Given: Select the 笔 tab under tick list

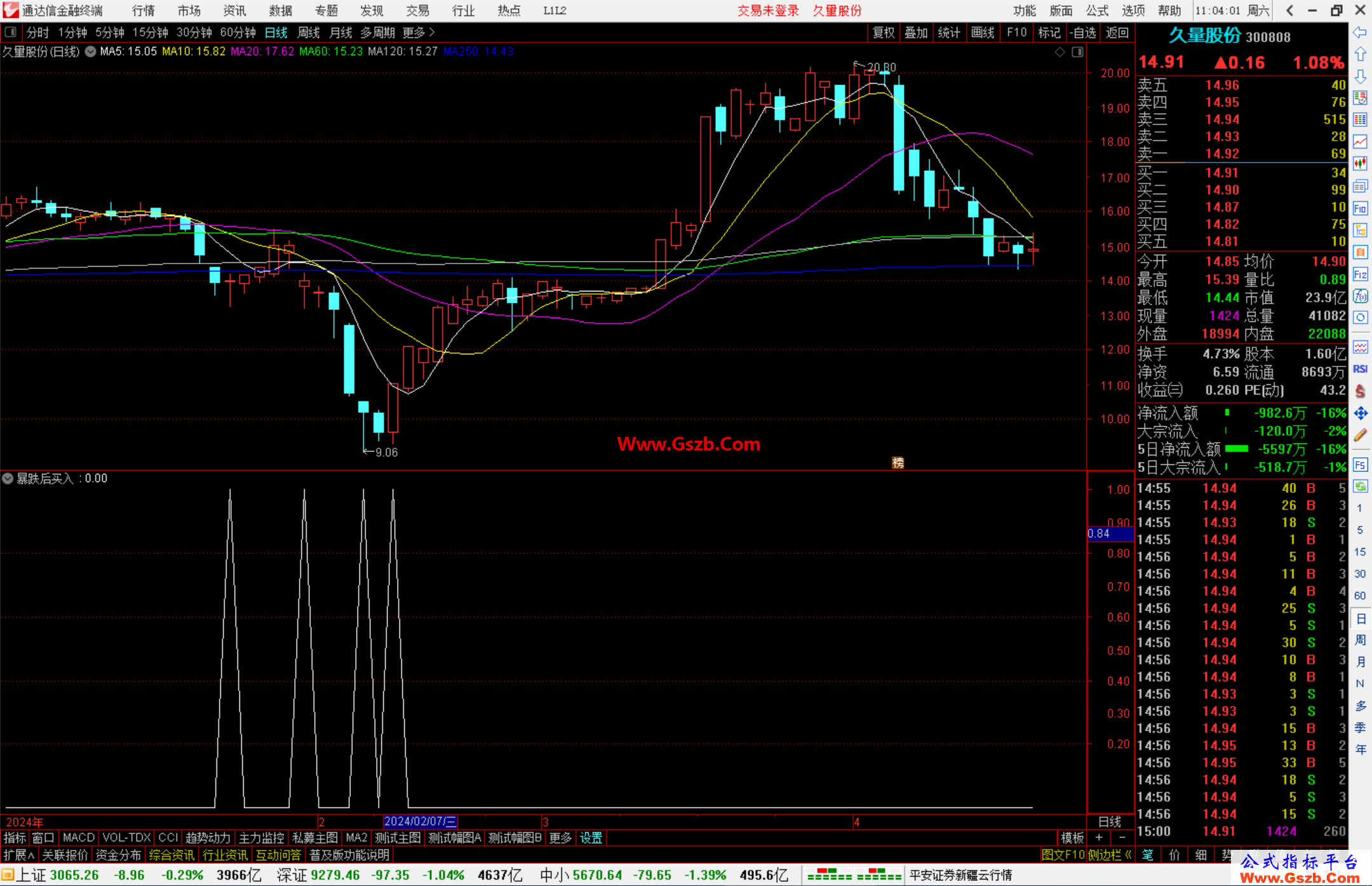Looking at the screenshot, I should pos(1148,855).
